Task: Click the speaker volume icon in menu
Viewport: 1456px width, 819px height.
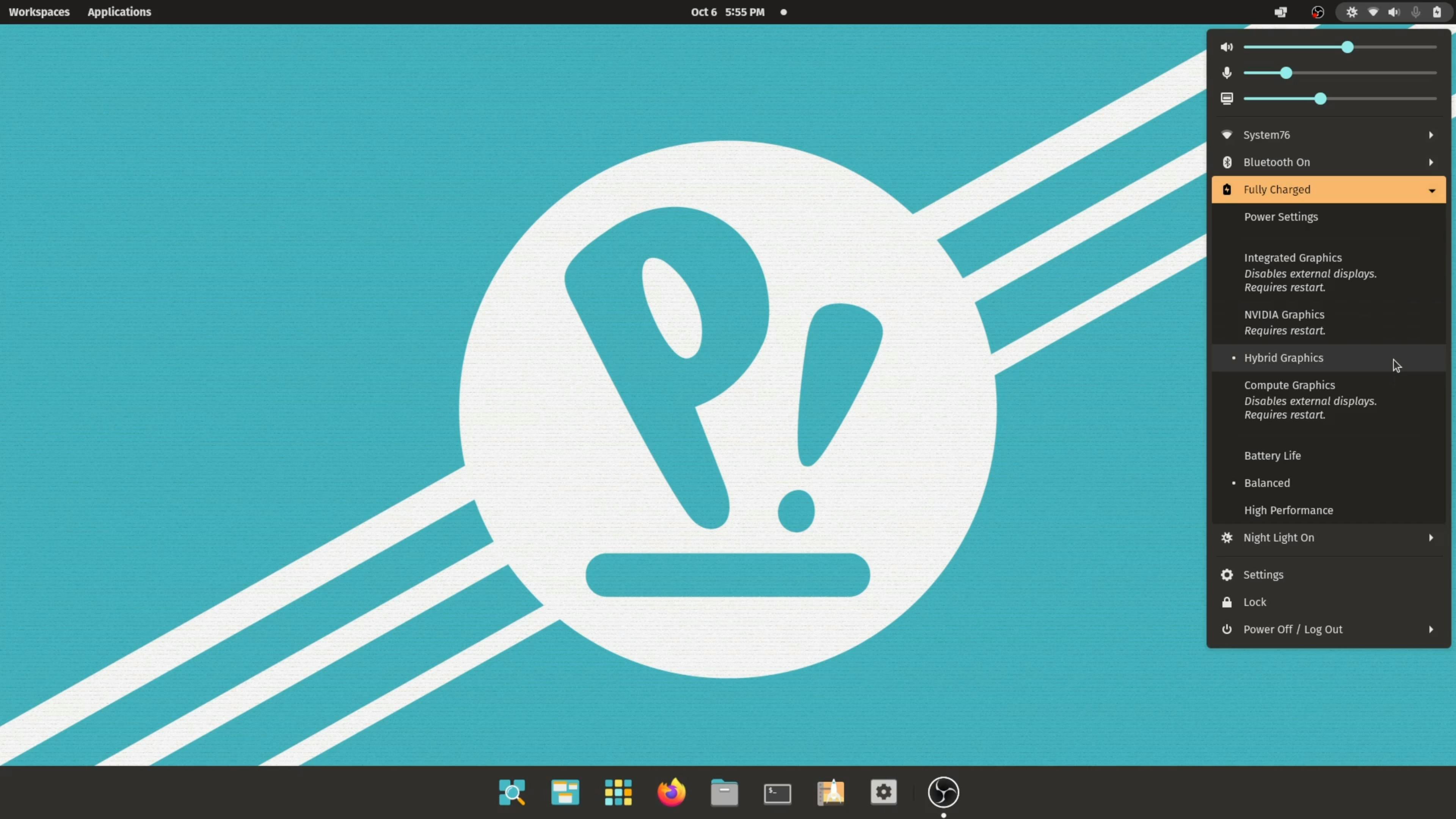Action: pos(1227,47)
